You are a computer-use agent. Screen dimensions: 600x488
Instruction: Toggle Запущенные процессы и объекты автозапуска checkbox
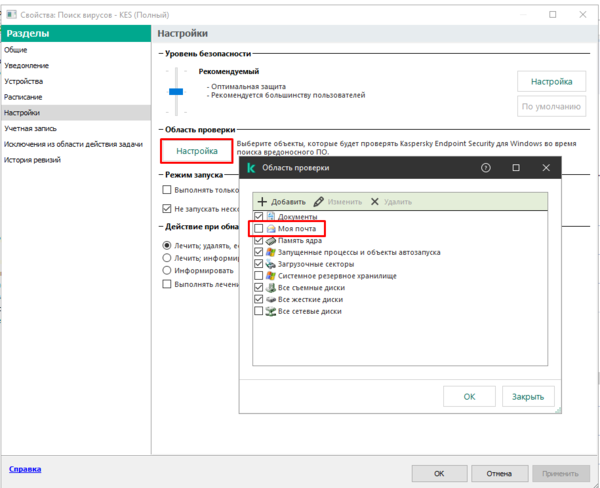[x=259, y=252]
